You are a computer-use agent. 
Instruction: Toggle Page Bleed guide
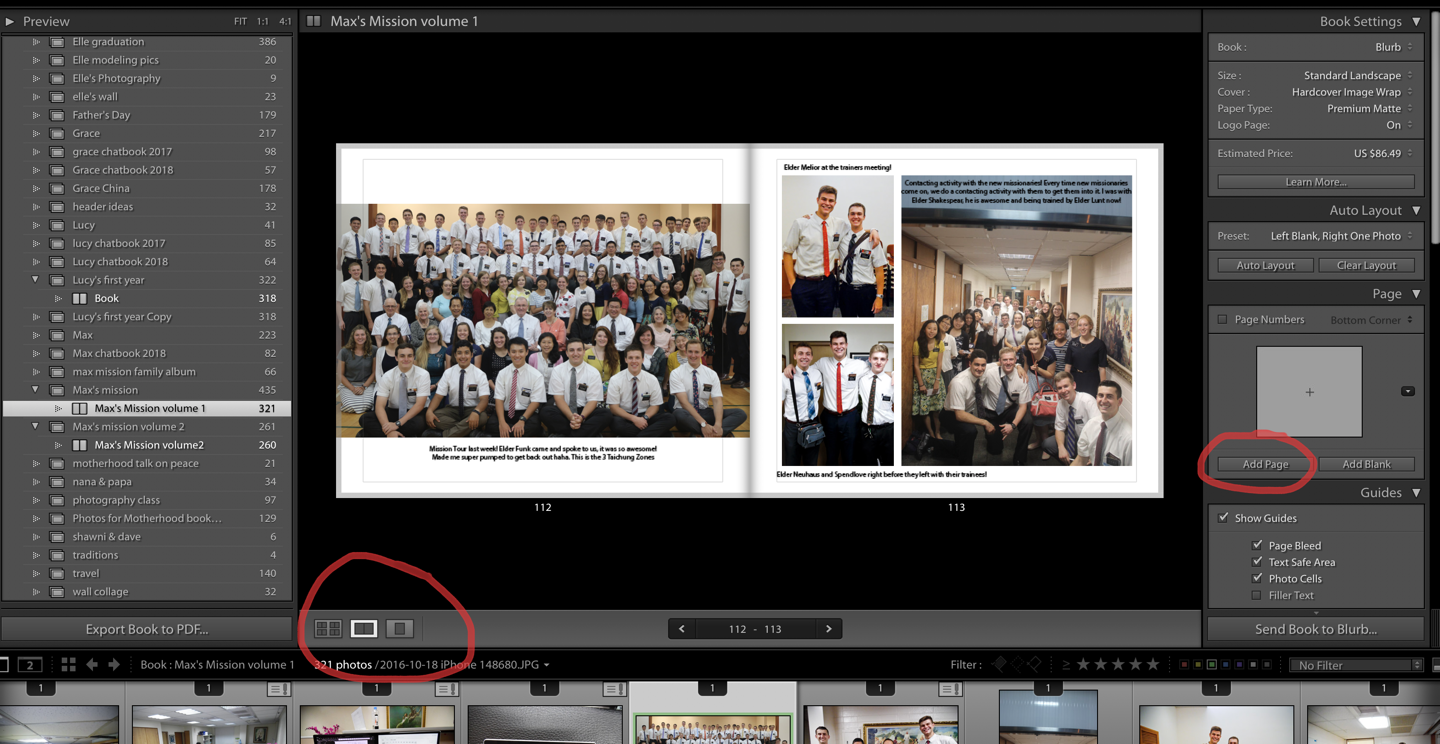click(x=1257, y=545)
